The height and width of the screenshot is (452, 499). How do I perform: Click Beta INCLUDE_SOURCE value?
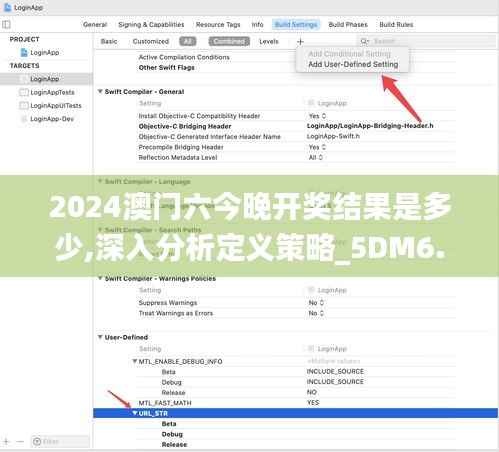(335, 371)
